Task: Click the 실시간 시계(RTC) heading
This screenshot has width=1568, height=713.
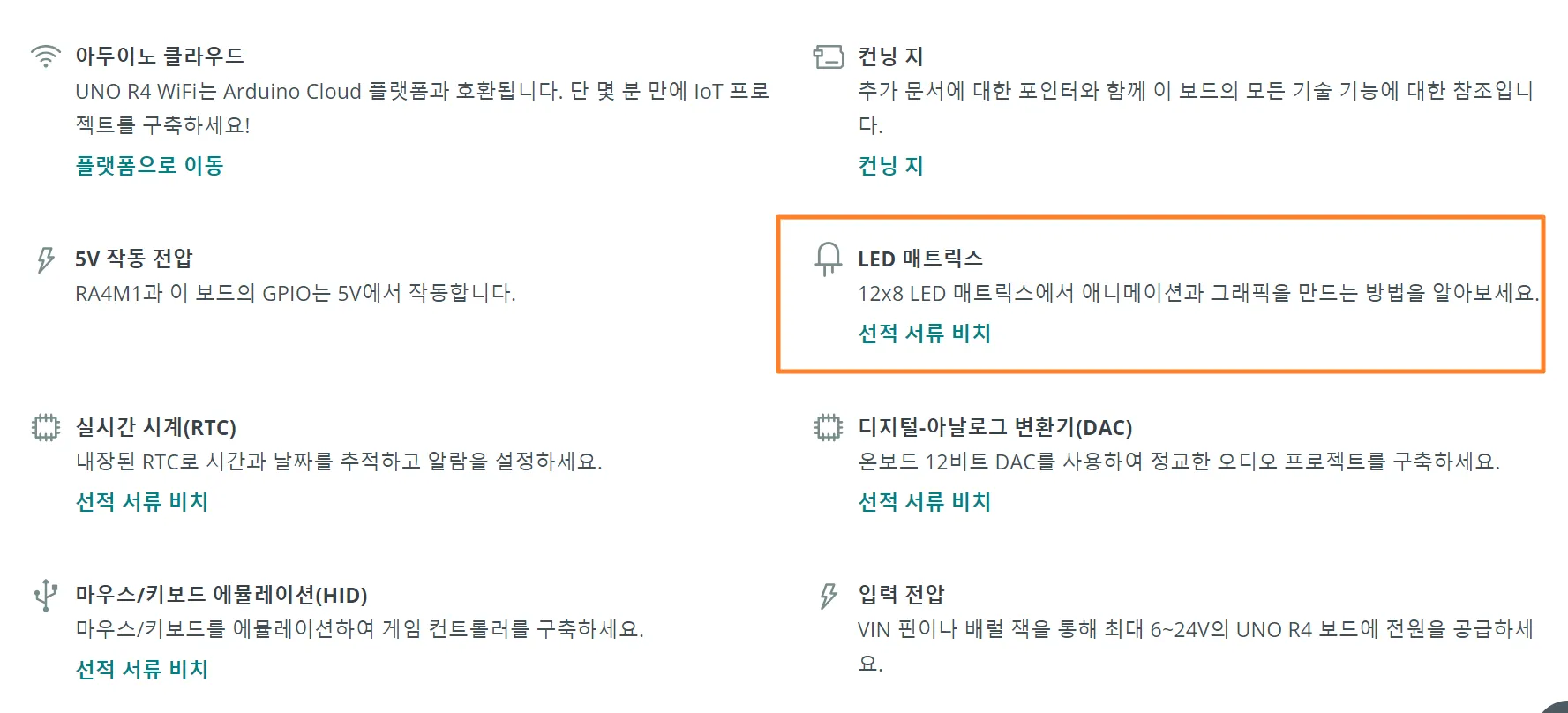Action: tap(155, 428)
